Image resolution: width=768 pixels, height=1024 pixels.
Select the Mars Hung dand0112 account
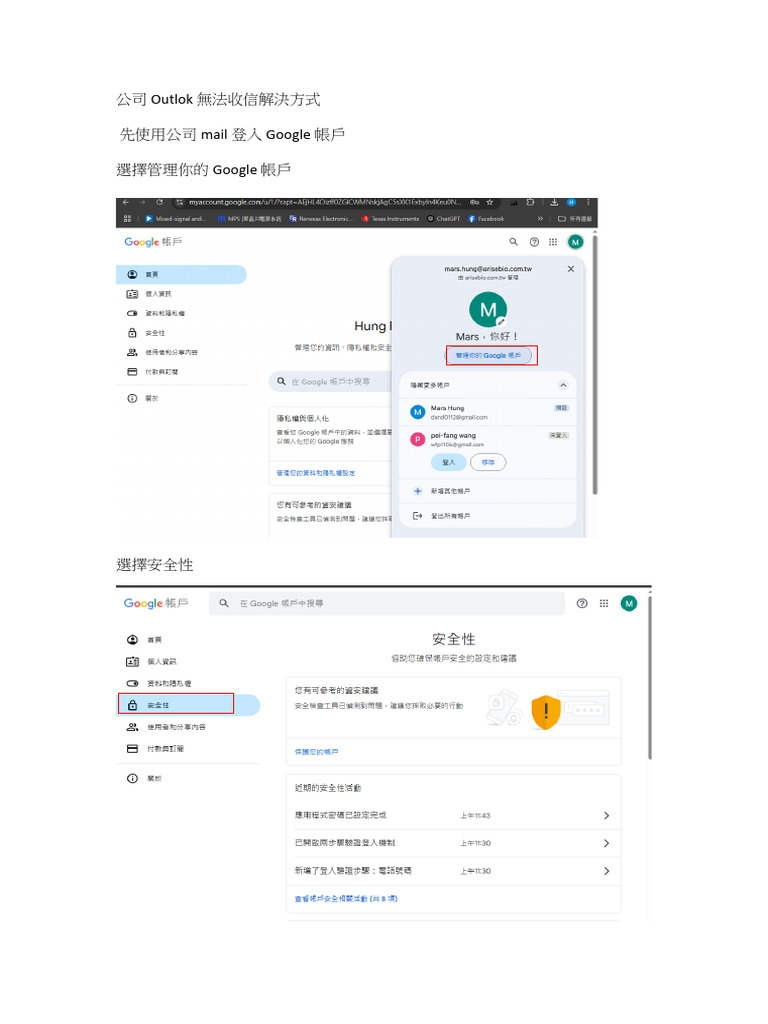coord(488,412)
